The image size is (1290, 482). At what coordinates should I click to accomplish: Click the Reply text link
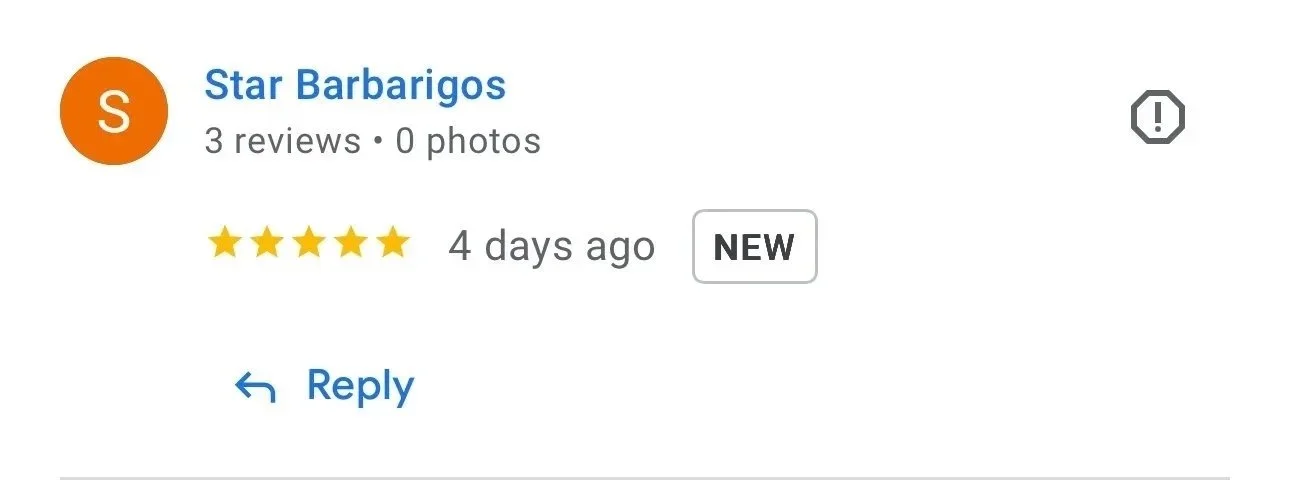tap(360, 385)
